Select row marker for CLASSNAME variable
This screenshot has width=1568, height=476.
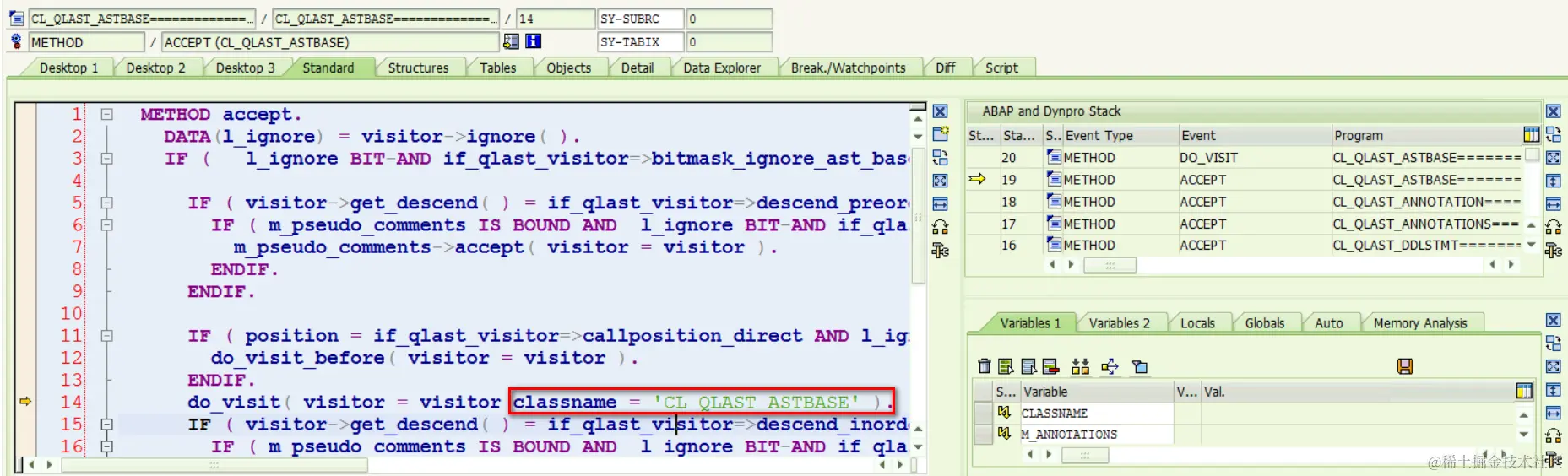[x=982, y=413]
